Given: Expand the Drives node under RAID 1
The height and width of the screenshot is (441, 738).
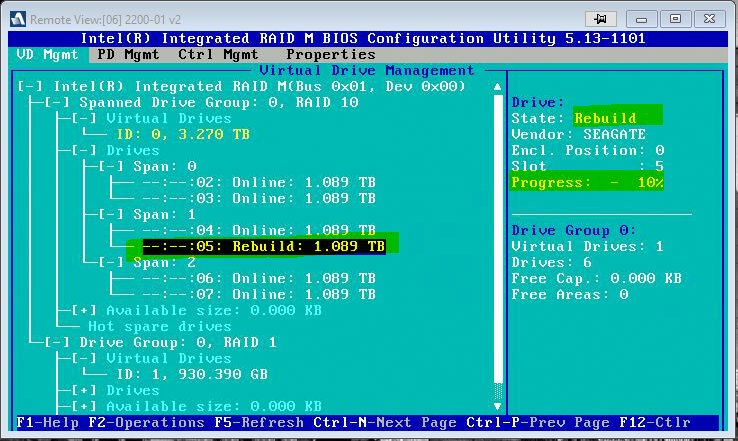Looking at the screenshot, I should coord(84,391).
